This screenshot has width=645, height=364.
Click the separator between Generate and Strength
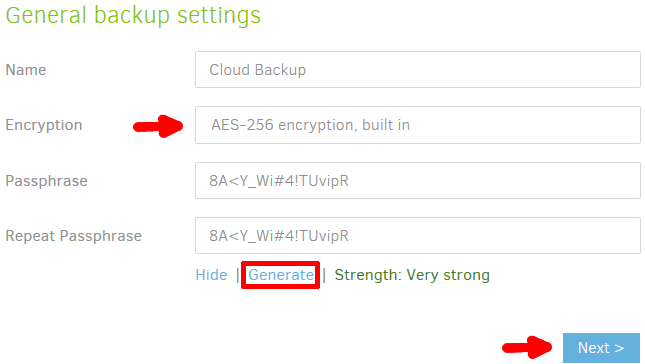click(324, 275)
